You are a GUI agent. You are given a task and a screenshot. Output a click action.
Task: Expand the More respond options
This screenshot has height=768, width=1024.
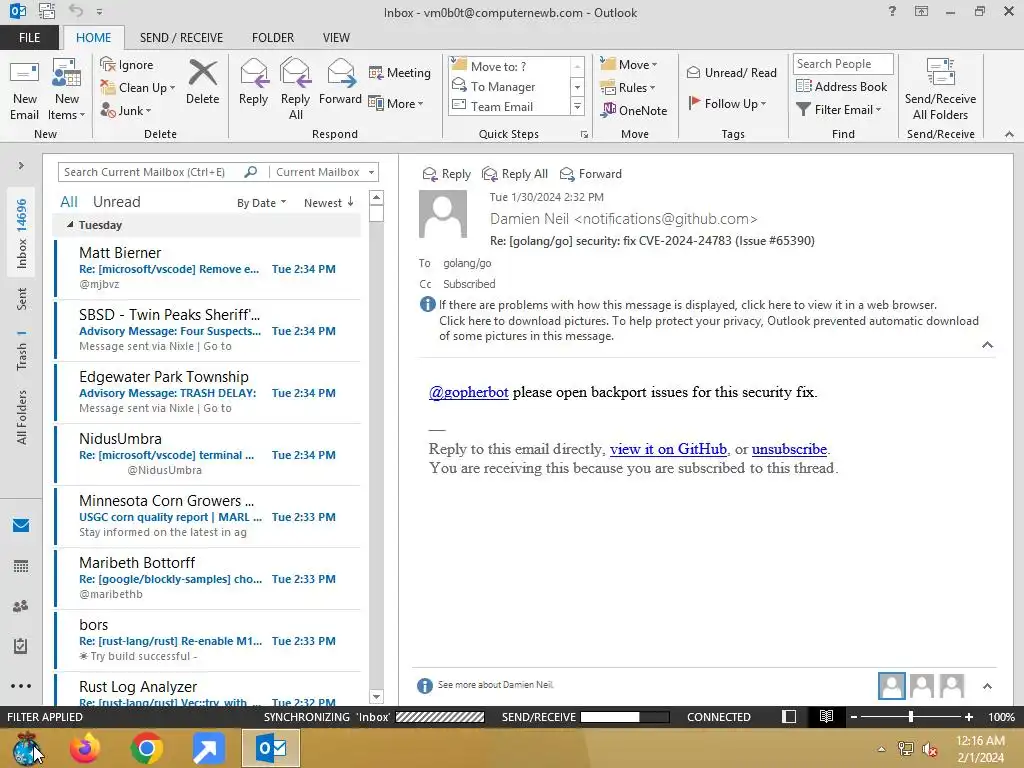[396, 103]
